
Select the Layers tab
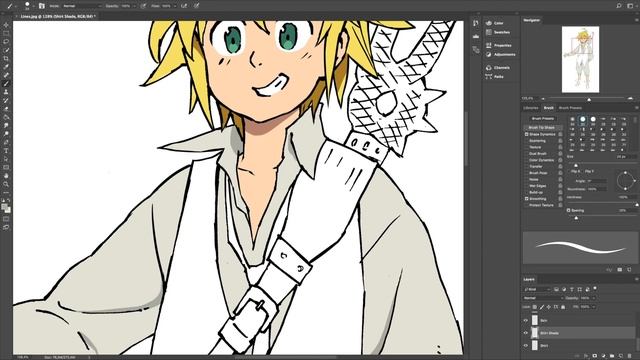click(x=529, y=280)
